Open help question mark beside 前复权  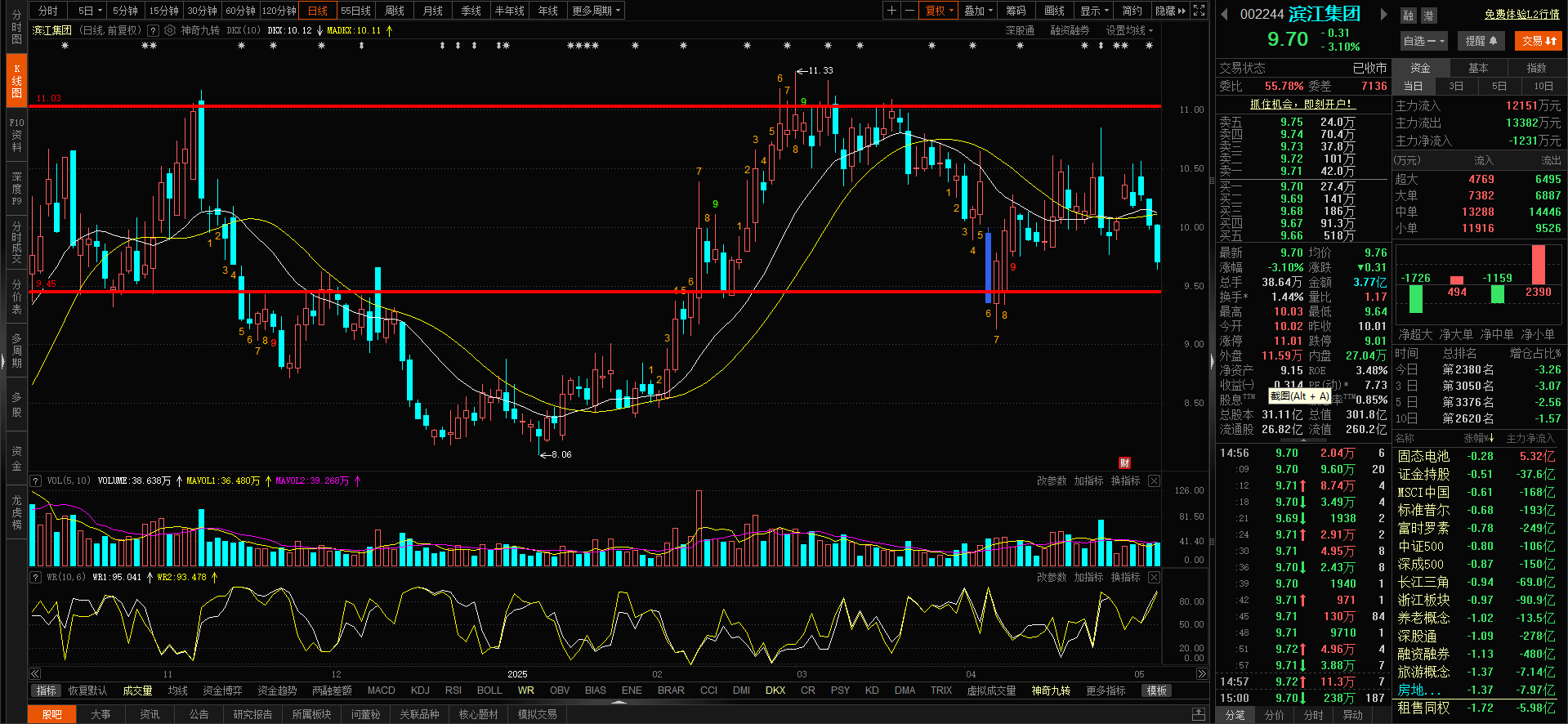pyautogui.click(x=153, y=30)
